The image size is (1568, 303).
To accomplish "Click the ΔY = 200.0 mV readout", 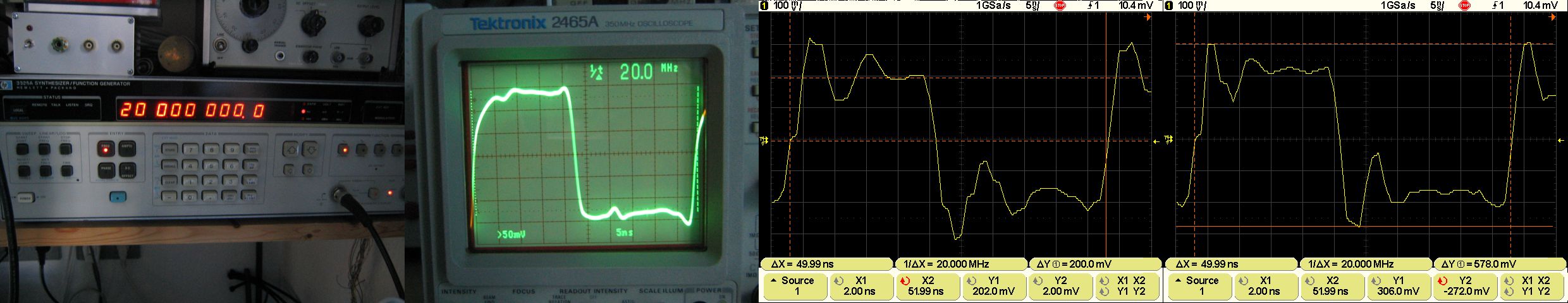I will click(x=1094, y=264).
